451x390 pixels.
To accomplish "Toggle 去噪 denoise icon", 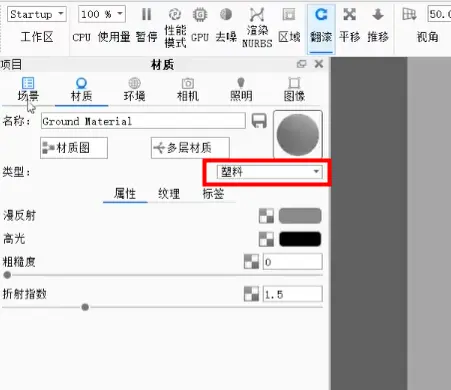I will [x=226, y=14].
